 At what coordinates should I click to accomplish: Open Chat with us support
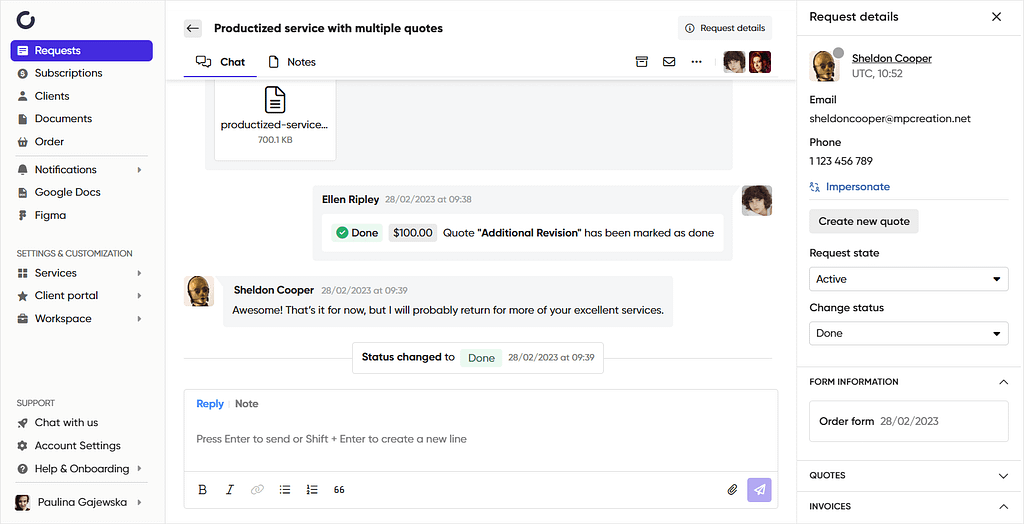tap(66, 423)
